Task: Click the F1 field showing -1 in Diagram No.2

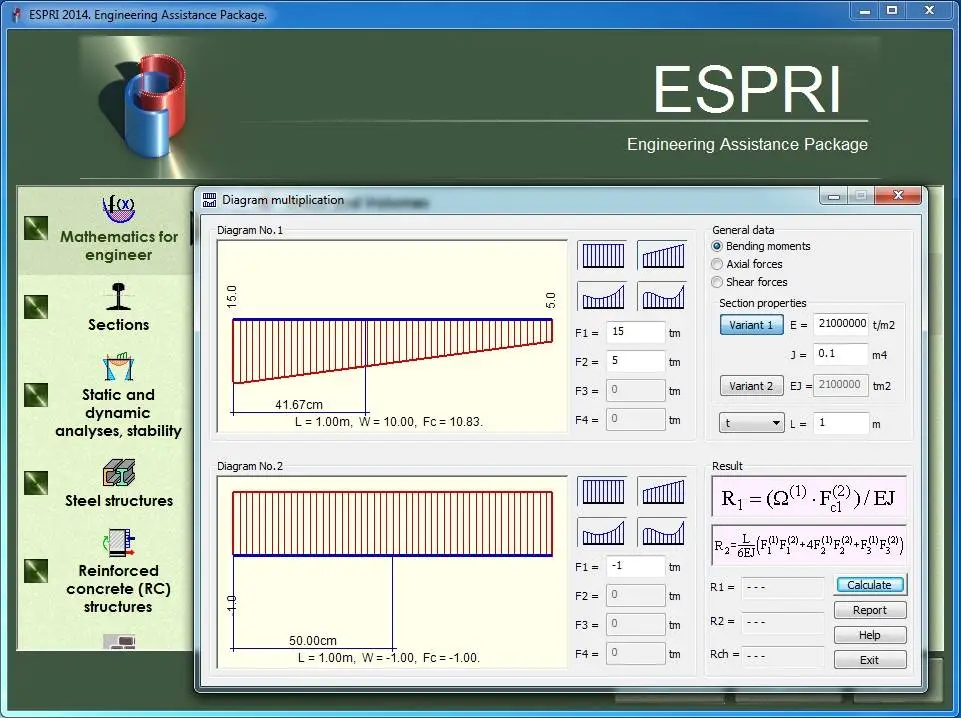Action: 636,566
